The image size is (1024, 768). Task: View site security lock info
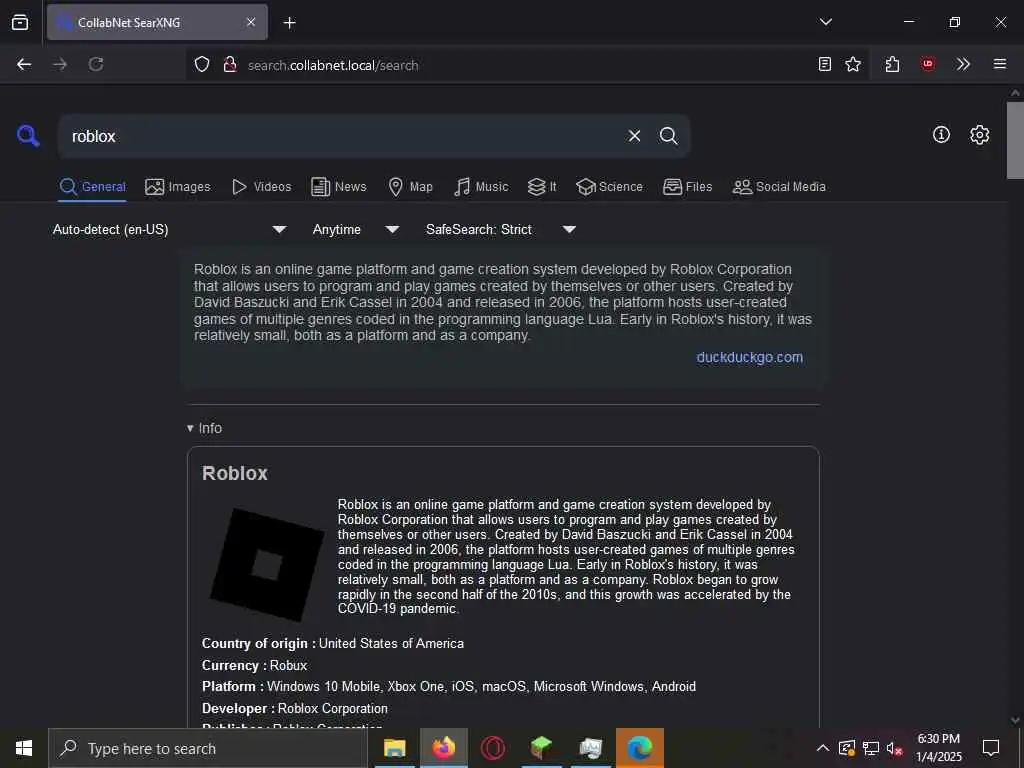(229, 64)
